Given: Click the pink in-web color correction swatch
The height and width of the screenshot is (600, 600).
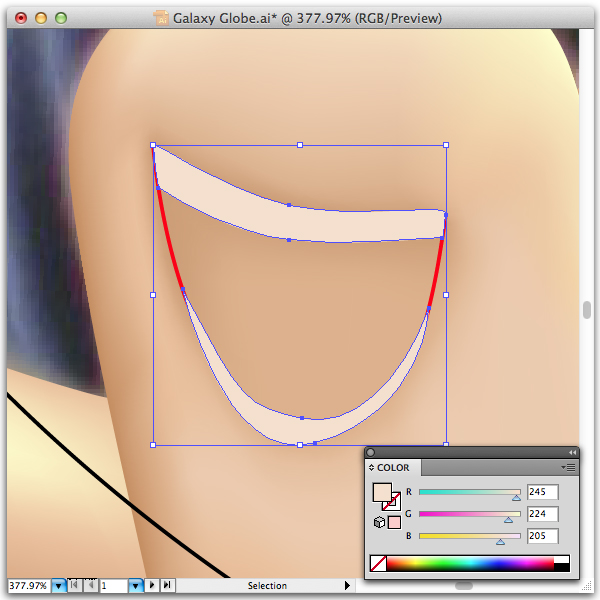Looking at the screenshot, I should (x=394, y=522).
